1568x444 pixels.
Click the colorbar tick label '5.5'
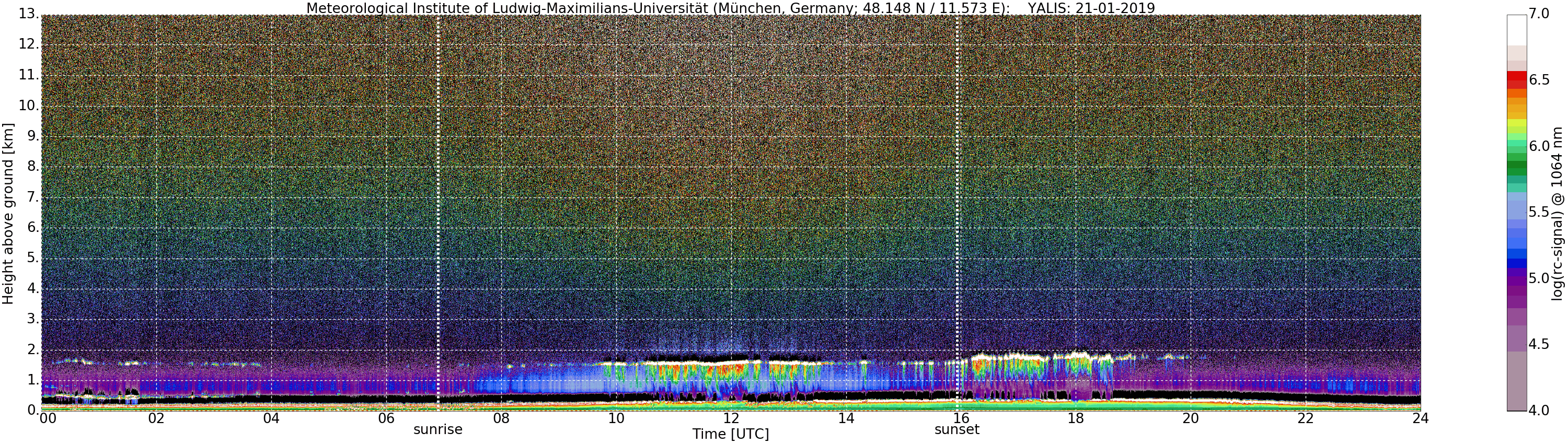click(x=1539, y=212)
